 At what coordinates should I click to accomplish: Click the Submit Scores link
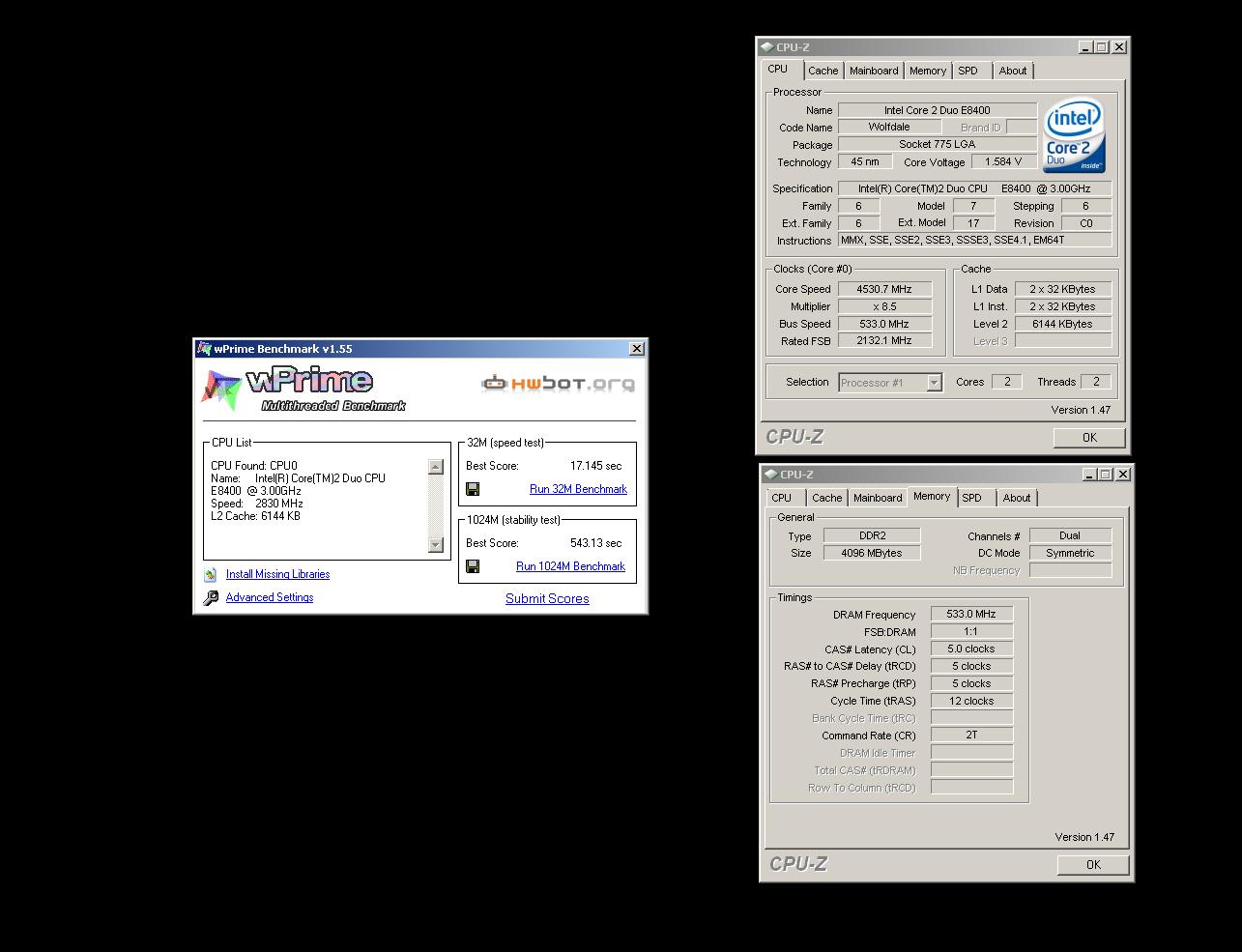547,598
